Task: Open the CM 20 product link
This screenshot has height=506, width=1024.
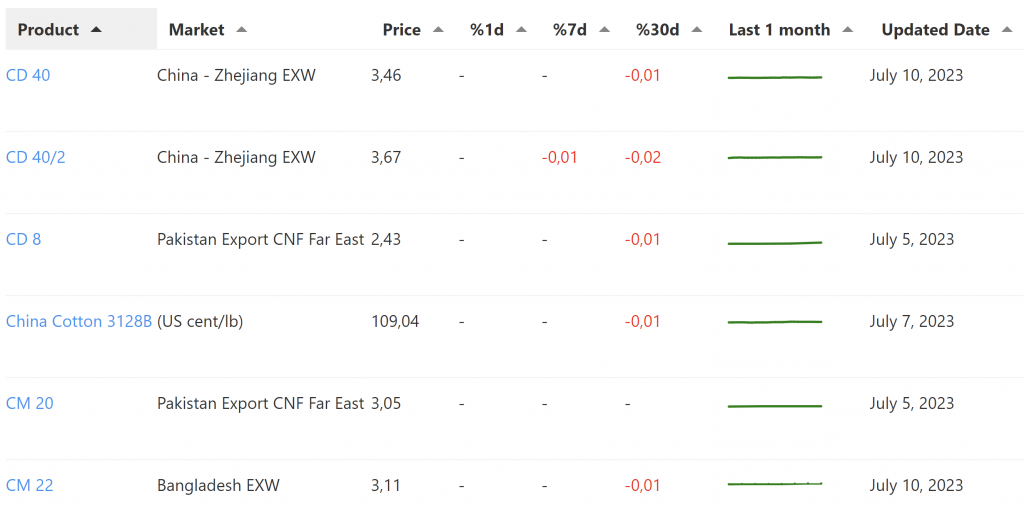Action: pyautogui.click(x=30, y=403)
